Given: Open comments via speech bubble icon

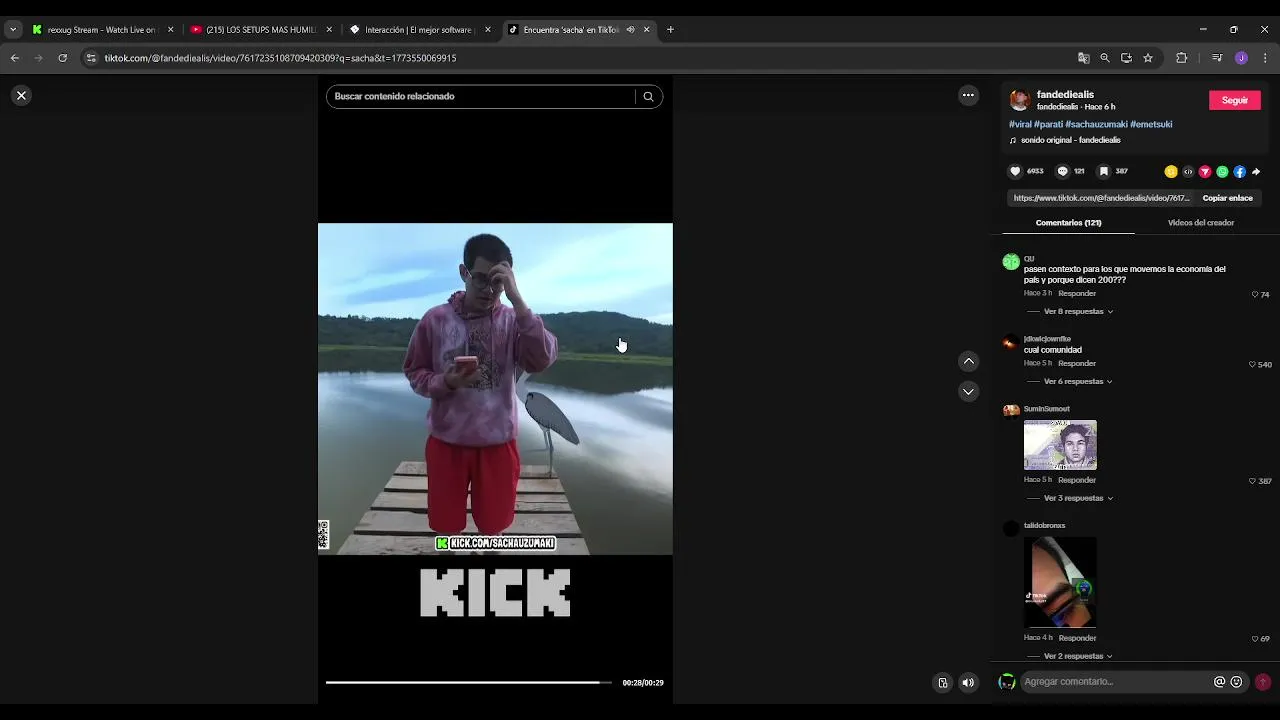Looking at the screenshot, I should (1062, 171).
